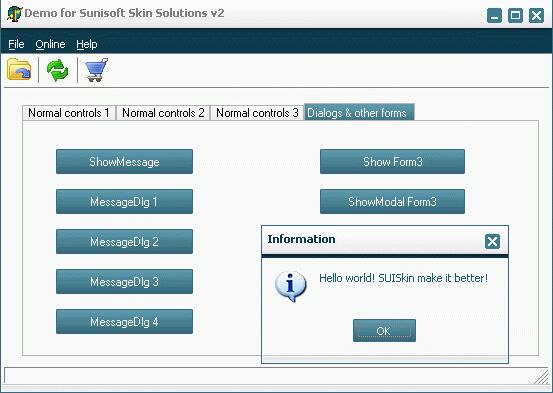The width and height of the screenshot is (553, 393).
Task: Minimize the Sunisoft demo window
Action: coord(494,16)
